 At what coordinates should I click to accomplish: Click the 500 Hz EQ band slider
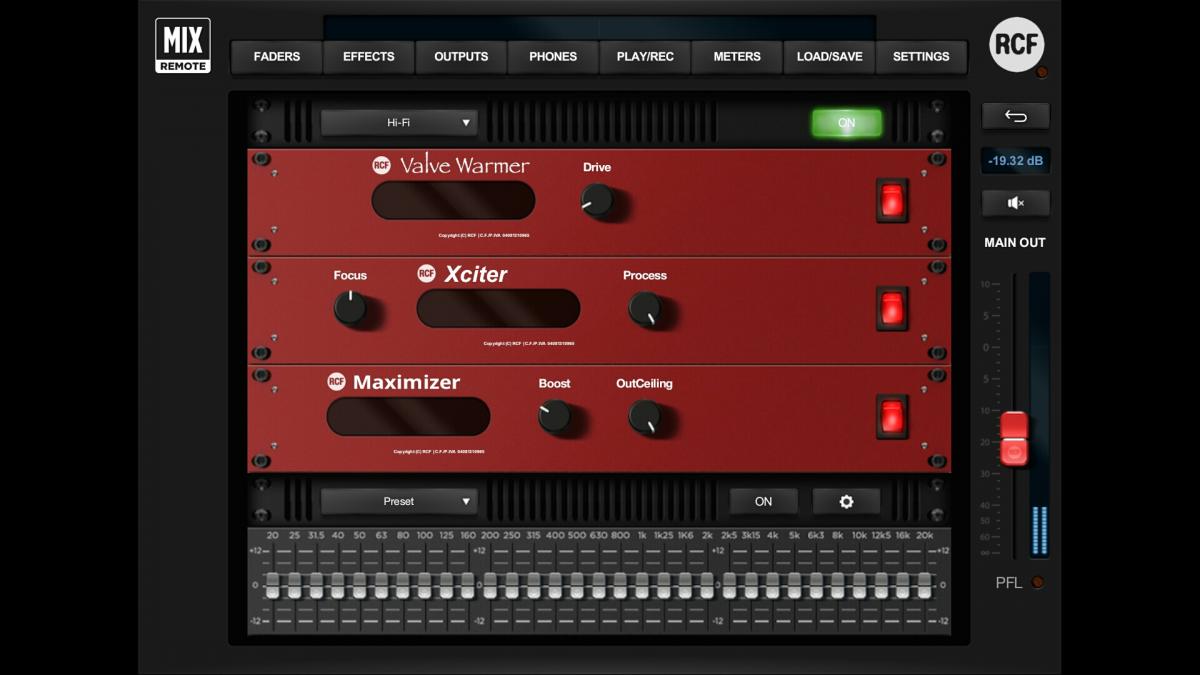coord(577,585)
